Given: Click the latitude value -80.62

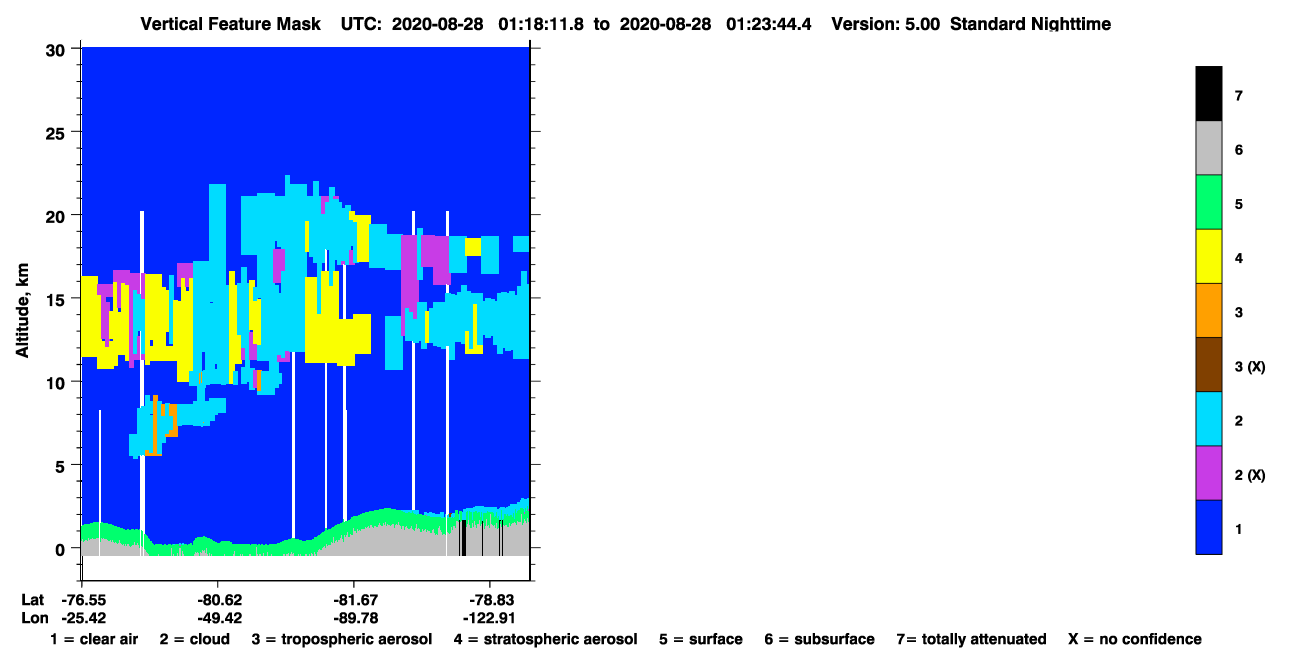Looking at the screenshot, I should pyautogui.click(x=218, y=600).
